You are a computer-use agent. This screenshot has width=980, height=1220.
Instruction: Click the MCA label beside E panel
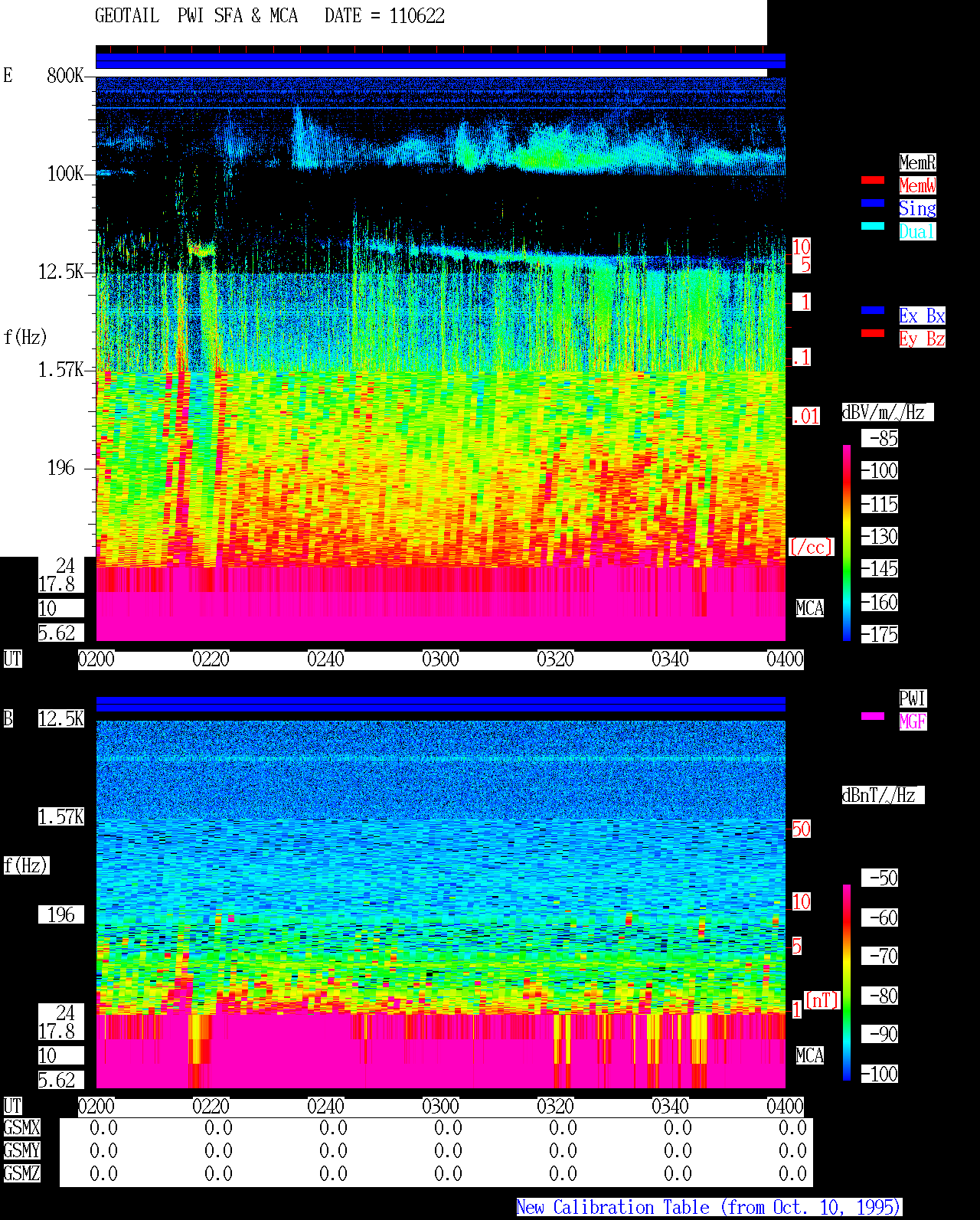[809, 609]
